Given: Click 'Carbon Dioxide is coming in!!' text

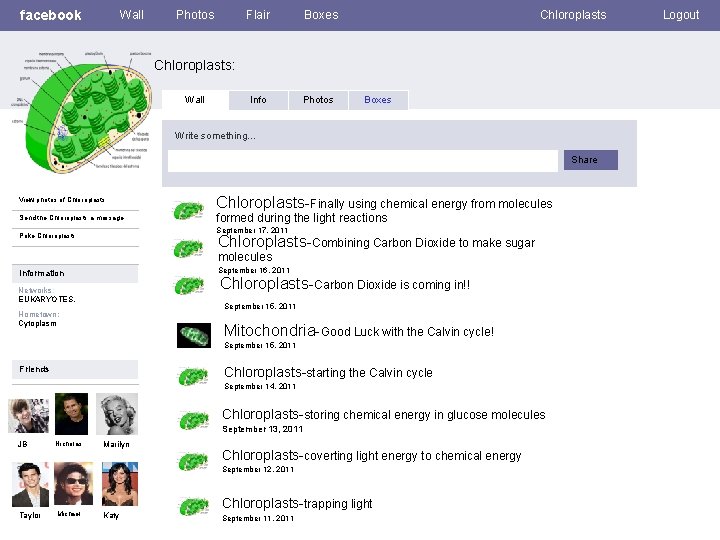Looking at the screenshot, I should coord(392,285).
